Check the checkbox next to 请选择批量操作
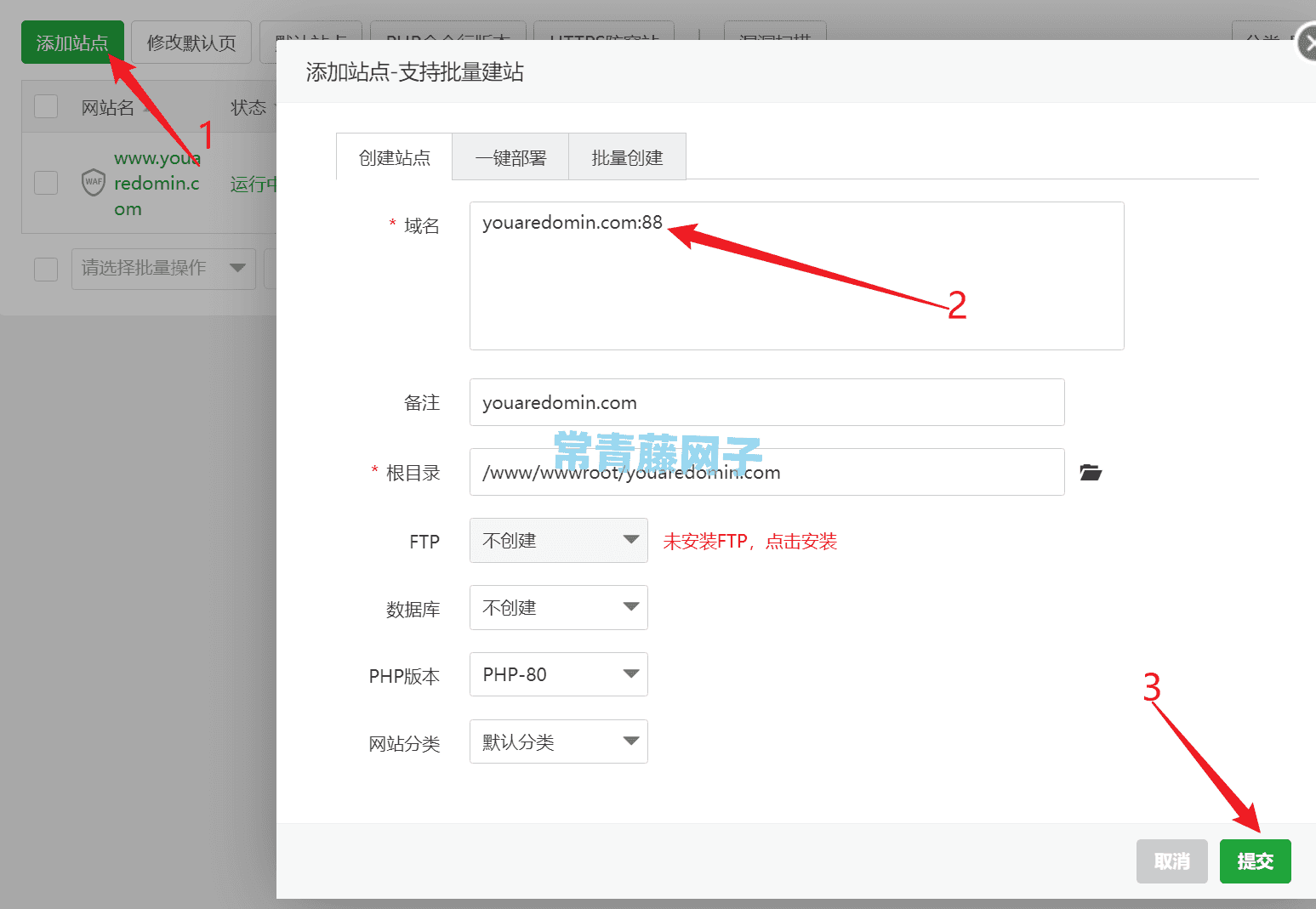Screen dimensions: 1316x909 (x=45, y=269)
